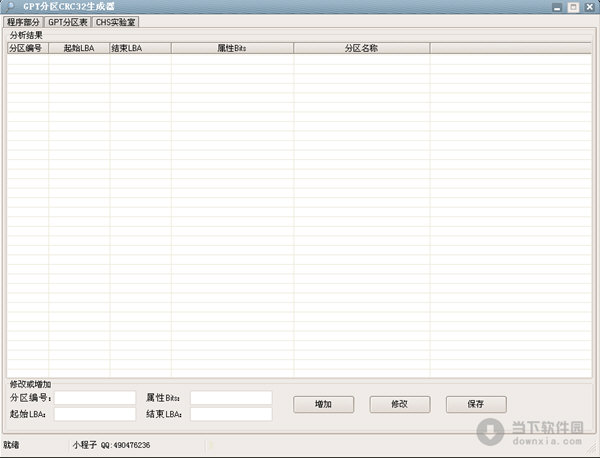Viewport: 600px width, 458px height.
Task: Sort by 属性Bits column header
Action: pos(232,48)
